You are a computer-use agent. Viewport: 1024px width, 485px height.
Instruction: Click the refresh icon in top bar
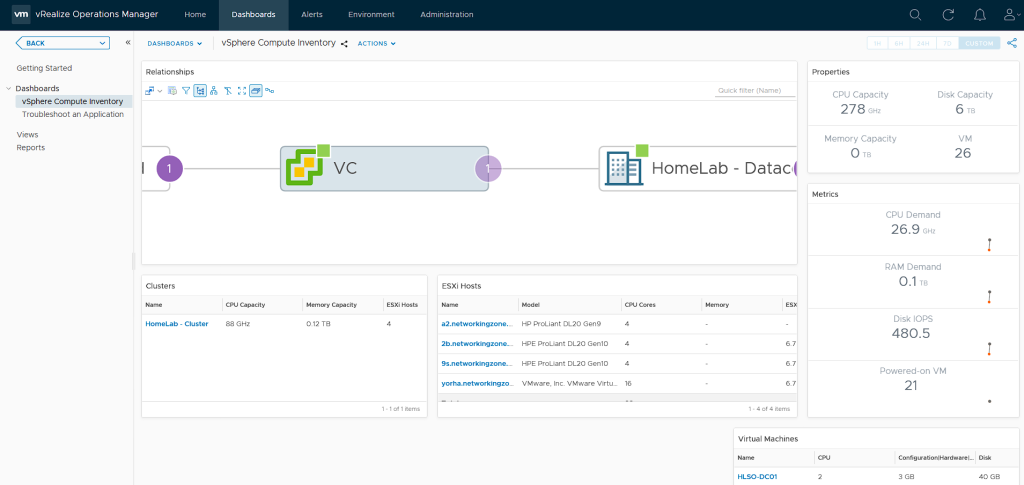point(948,15)
